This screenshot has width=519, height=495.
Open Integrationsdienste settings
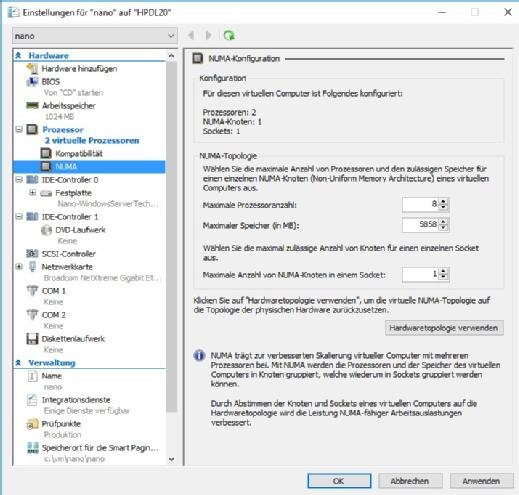[x=76, y=400]
